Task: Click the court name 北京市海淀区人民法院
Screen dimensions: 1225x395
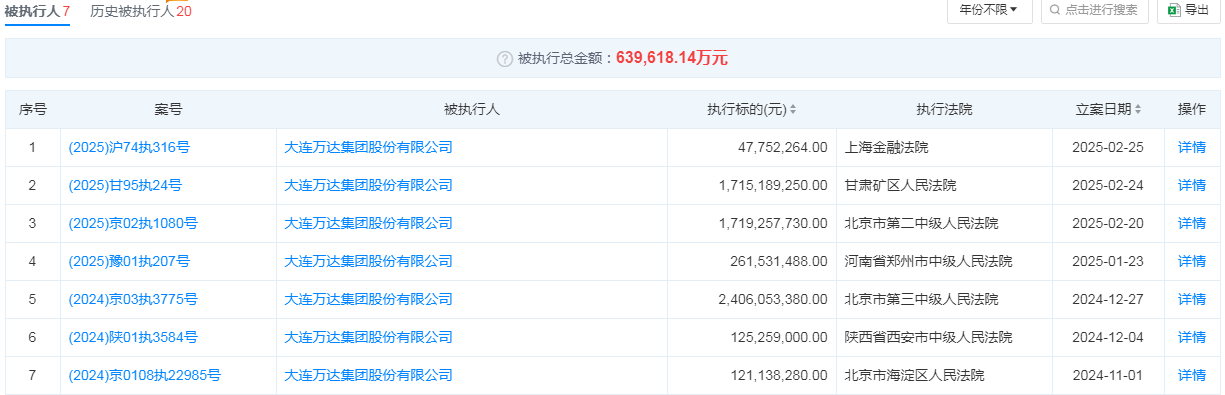Action: (914, 375)
